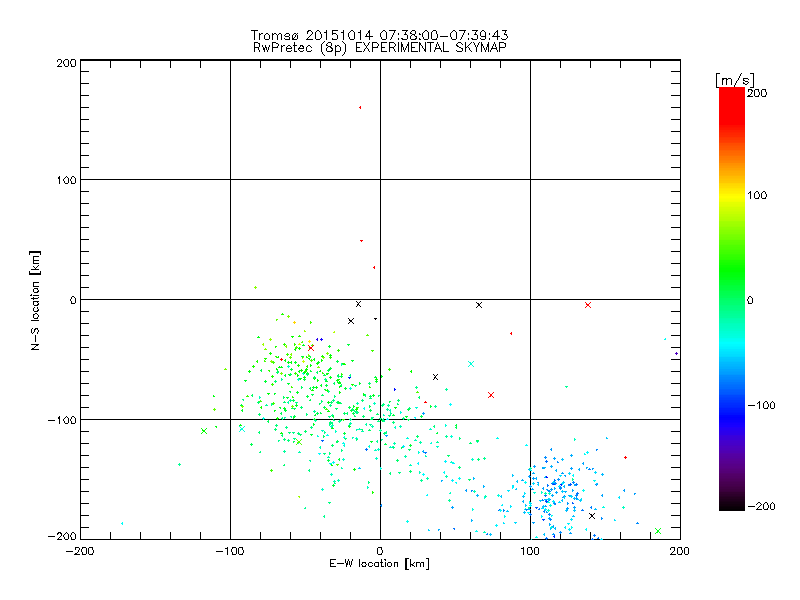Screen dimensions: 800x600
Task: Click the colorbar tick label '-200' at the bottom
Action: click(761, 506)
